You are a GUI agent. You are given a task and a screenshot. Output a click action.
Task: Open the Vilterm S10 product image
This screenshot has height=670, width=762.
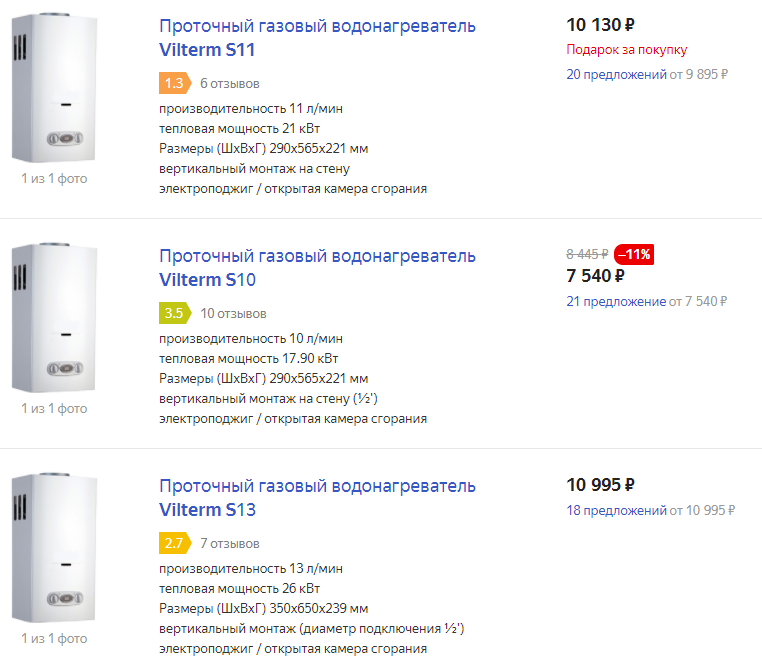click(x=54, y=318)
